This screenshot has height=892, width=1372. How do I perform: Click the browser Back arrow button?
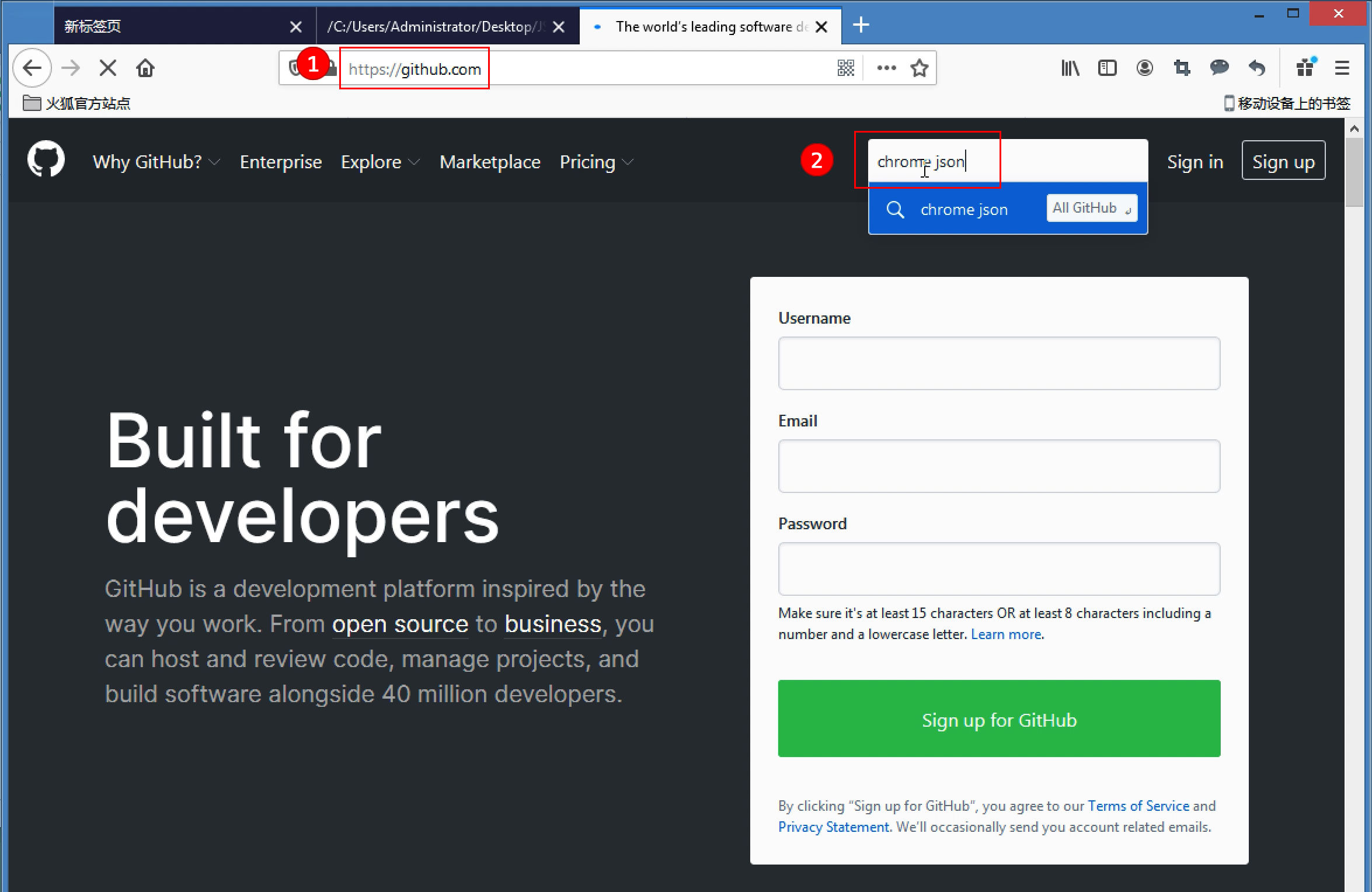pos(32,68)
